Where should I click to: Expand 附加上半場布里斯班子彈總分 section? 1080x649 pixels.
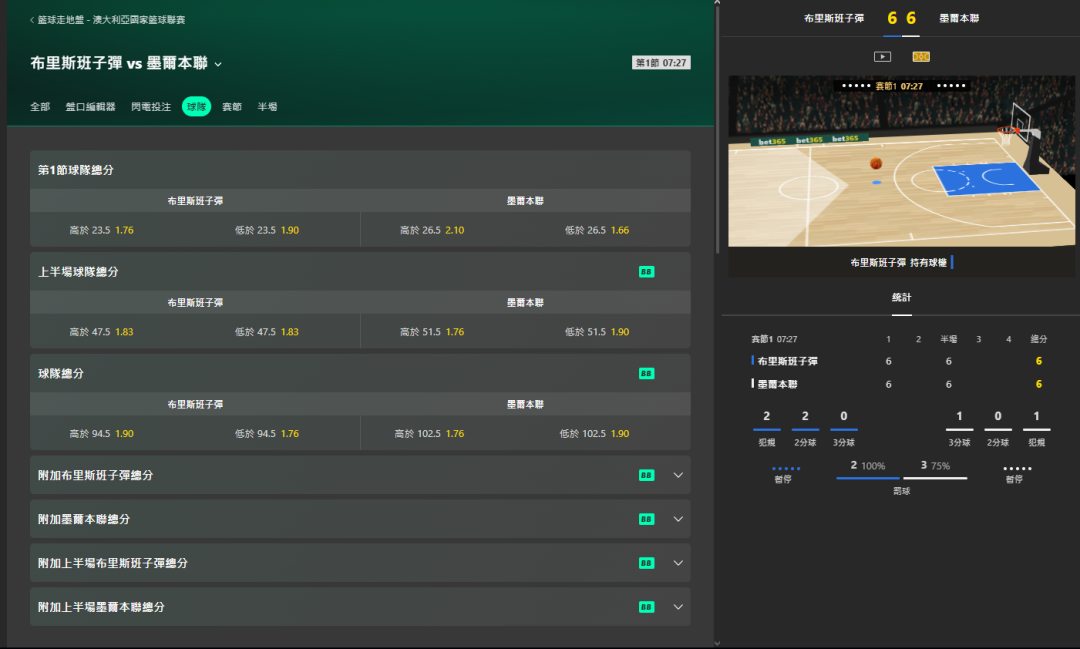(x=678, y=563)
